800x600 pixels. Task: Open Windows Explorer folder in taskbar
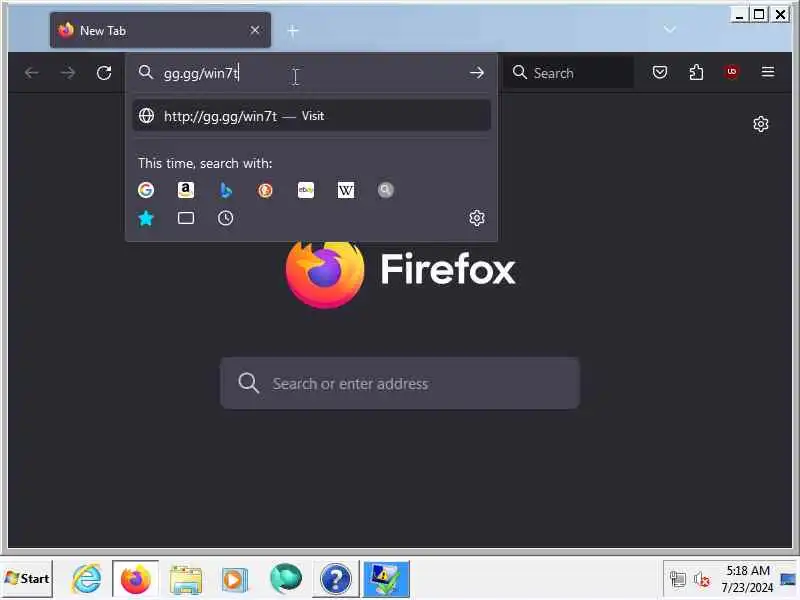pyautogui.click(x=186, y=580)
